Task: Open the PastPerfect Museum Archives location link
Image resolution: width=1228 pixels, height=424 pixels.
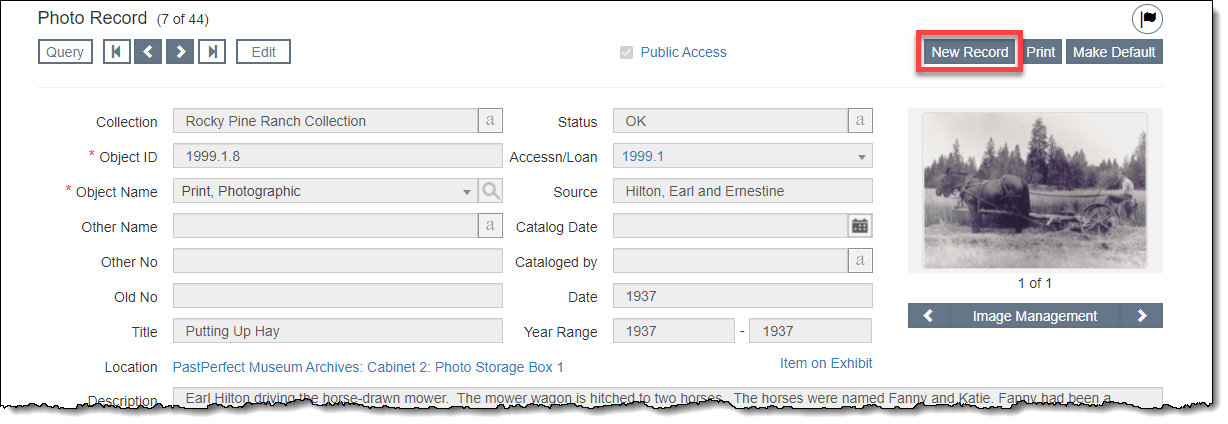Action: point(368,367)
